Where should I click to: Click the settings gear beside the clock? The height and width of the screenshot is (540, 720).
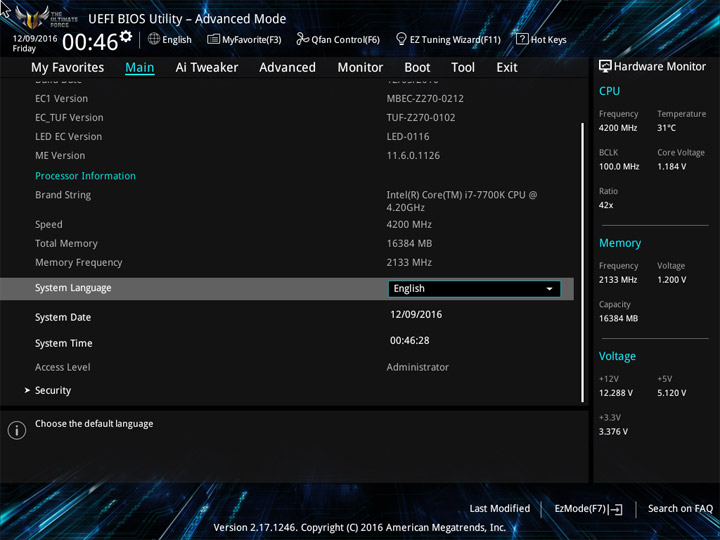click(126, 36)
